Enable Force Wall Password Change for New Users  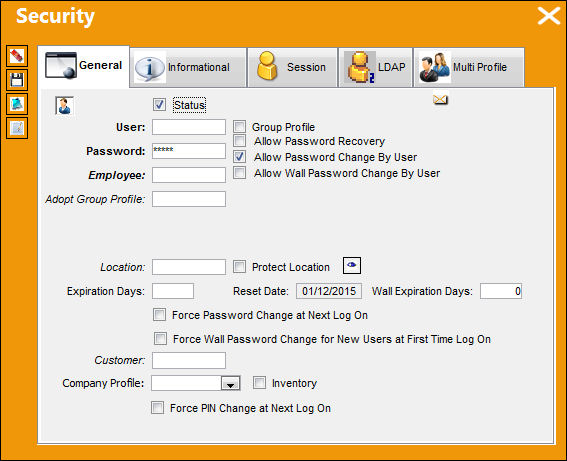(x=161, y=339)
